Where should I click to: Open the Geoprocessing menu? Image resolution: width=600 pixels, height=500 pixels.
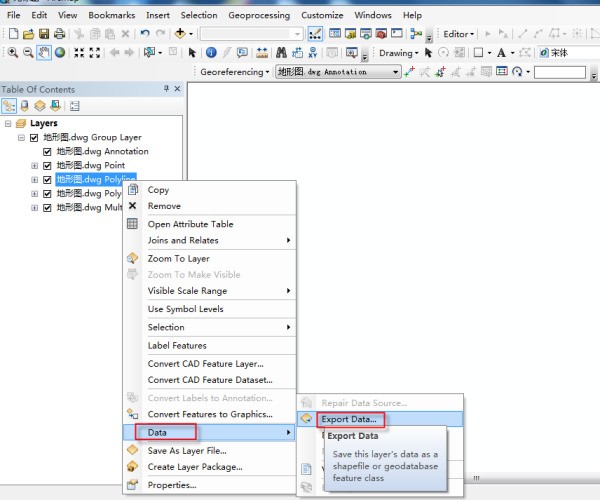tap(258, 16)
